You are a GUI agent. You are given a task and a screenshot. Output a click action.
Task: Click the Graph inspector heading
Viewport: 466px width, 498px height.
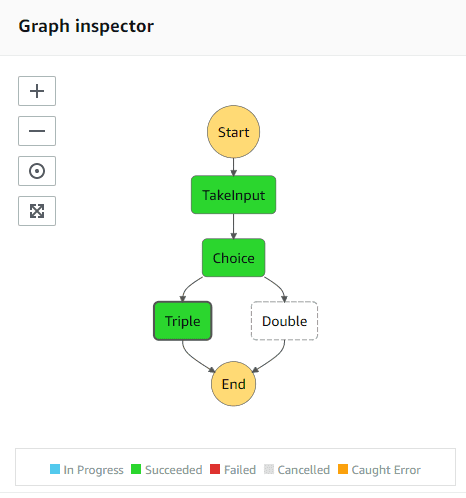(86, 26)
